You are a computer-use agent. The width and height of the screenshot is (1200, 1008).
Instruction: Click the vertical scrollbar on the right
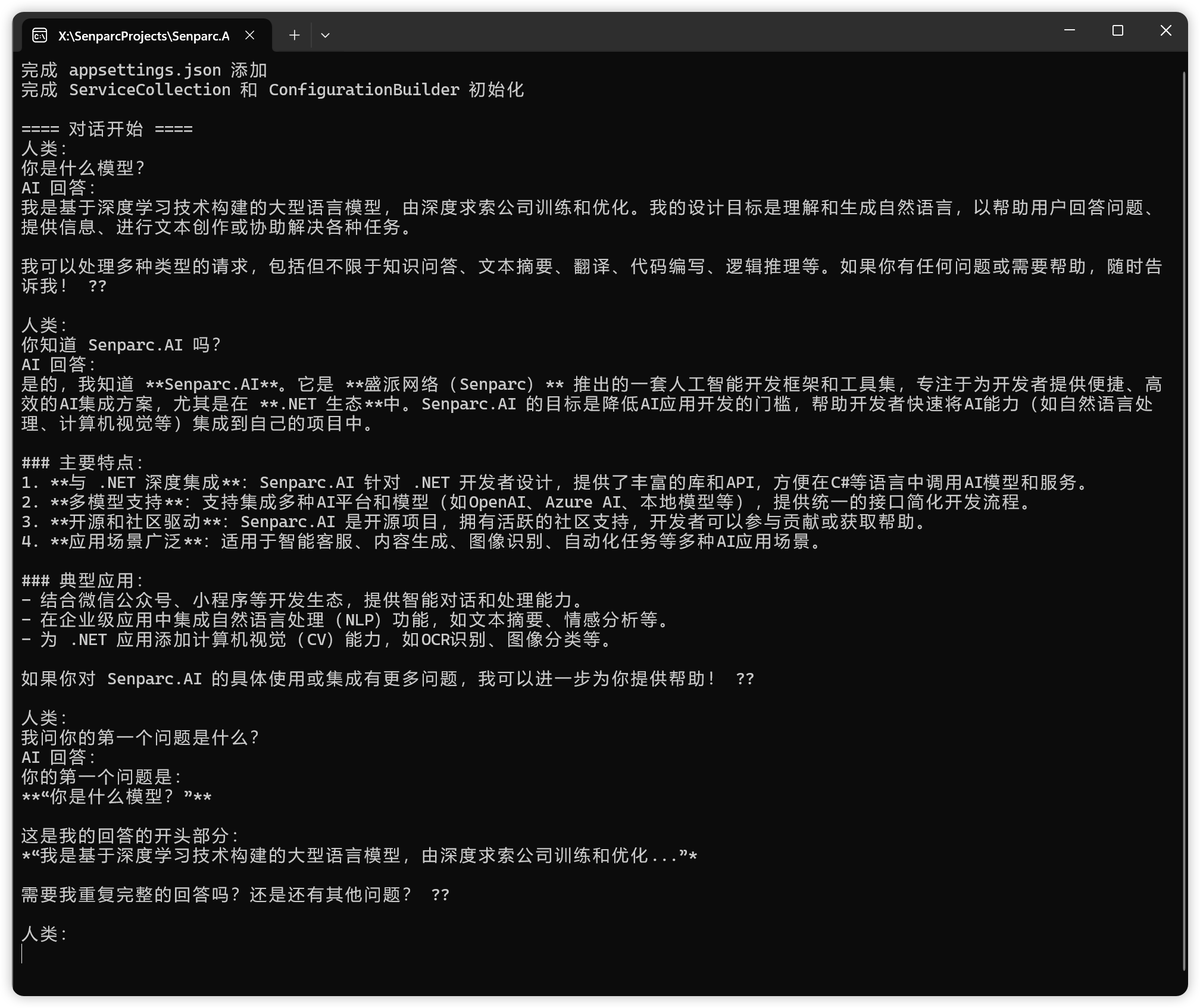pos(1184,518)
